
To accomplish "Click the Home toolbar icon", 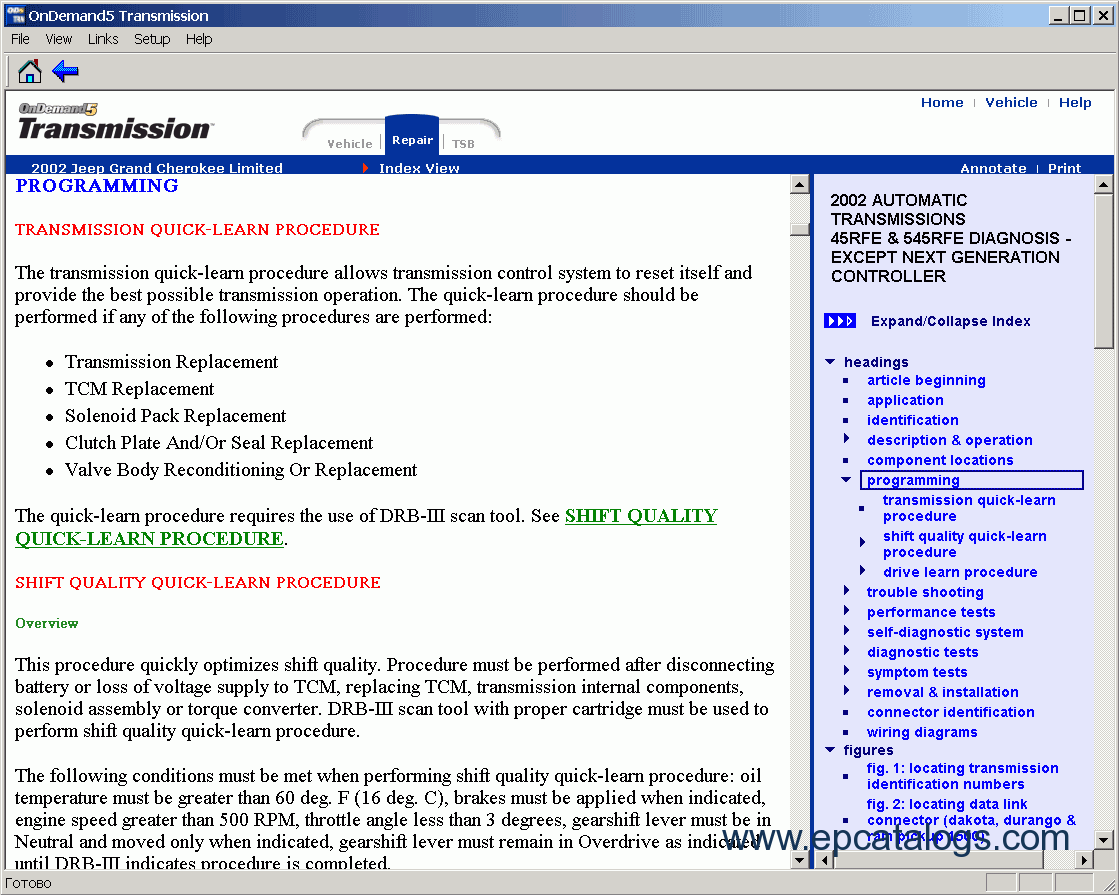I will click(x=29, y=71).
